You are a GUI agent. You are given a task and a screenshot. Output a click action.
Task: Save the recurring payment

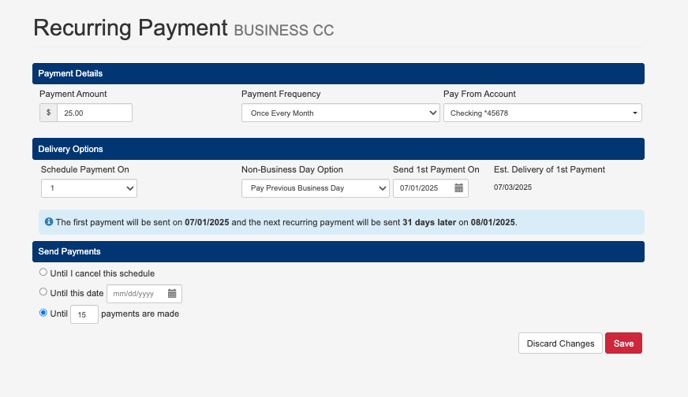(x=624, y=343)
